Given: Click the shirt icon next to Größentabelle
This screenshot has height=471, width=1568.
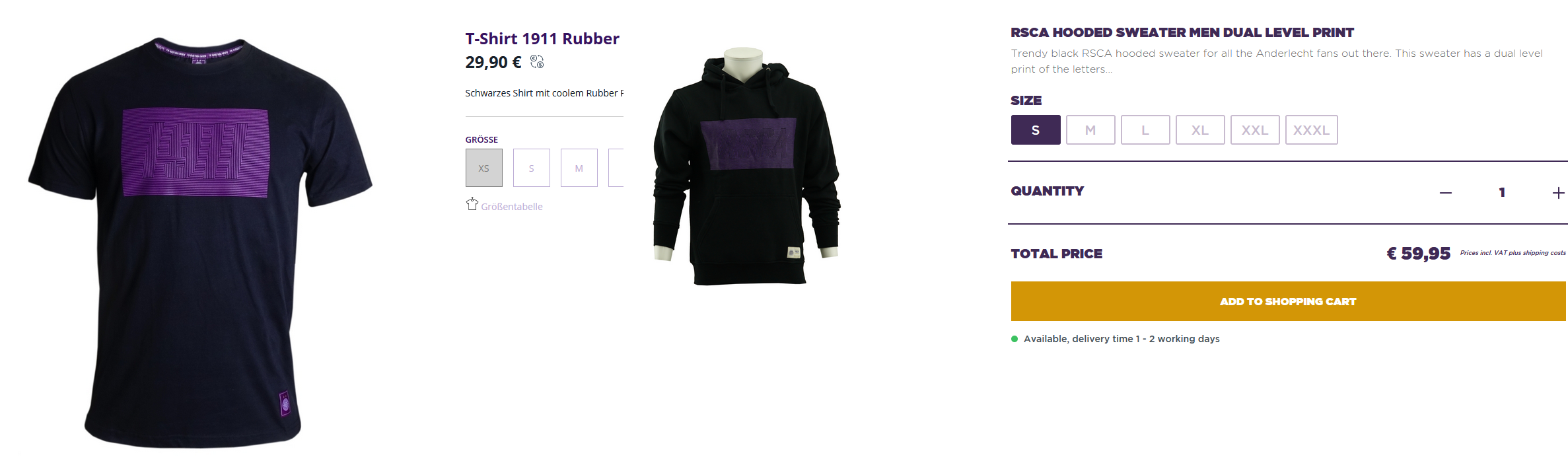Looking at the screenshot, I should click(472, 204).
